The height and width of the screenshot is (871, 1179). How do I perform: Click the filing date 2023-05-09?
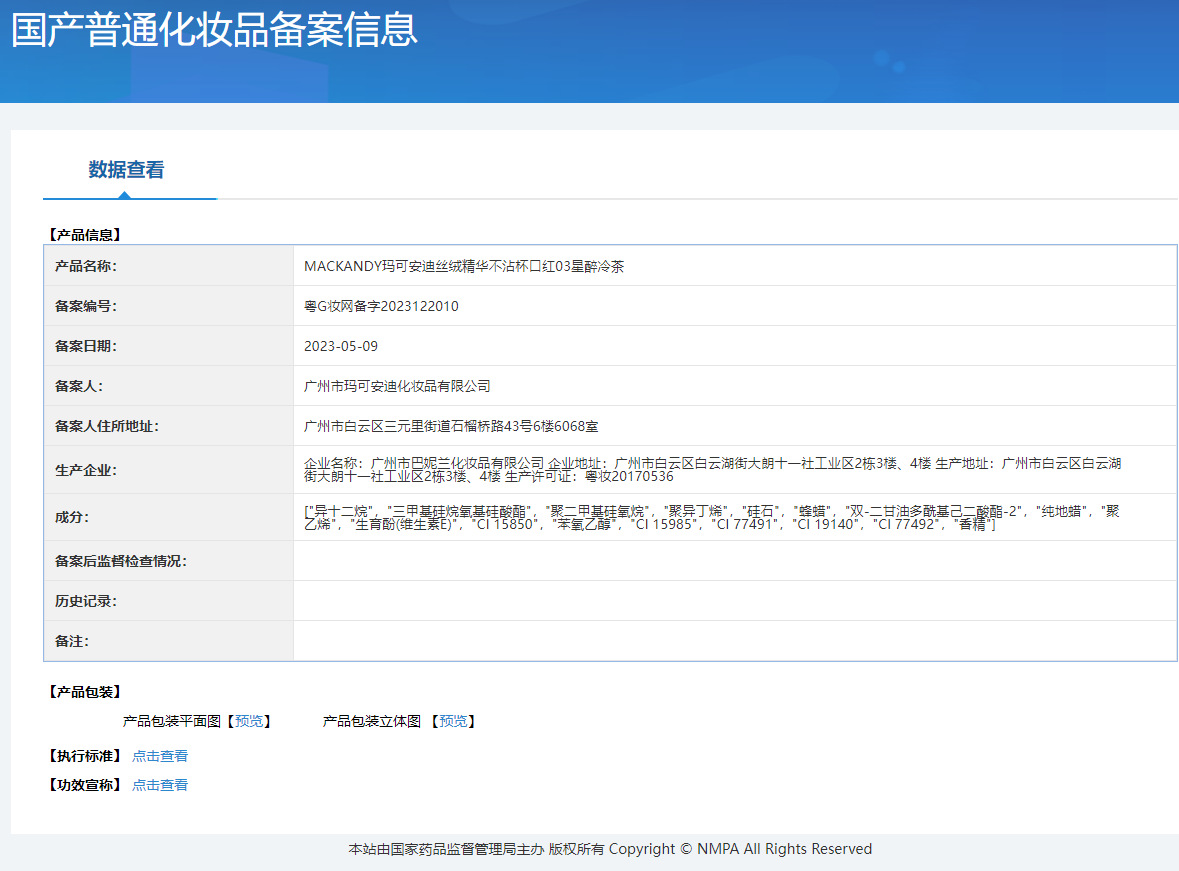tap(341, 346)
